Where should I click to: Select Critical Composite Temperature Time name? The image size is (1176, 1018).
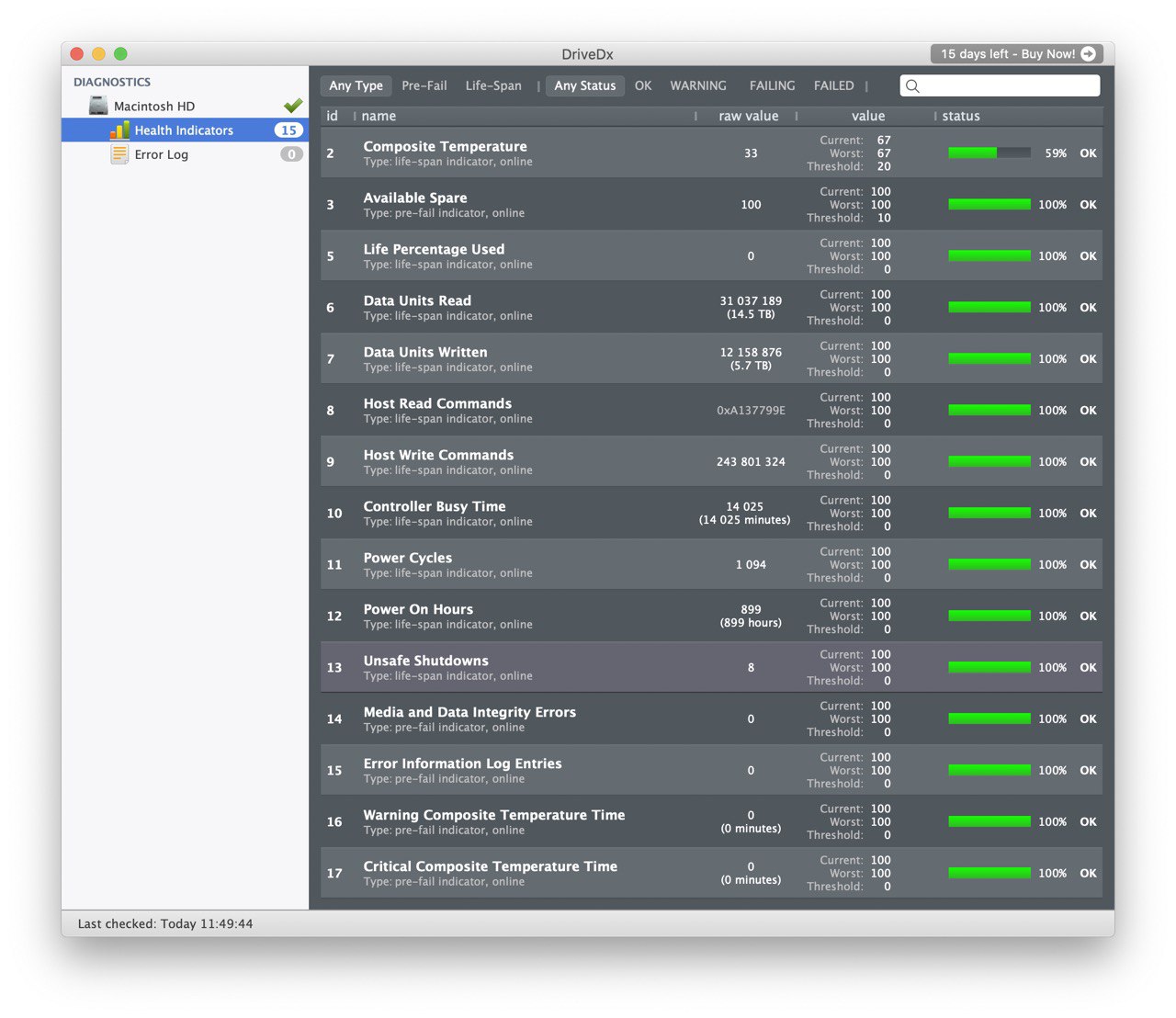(490, 866)
